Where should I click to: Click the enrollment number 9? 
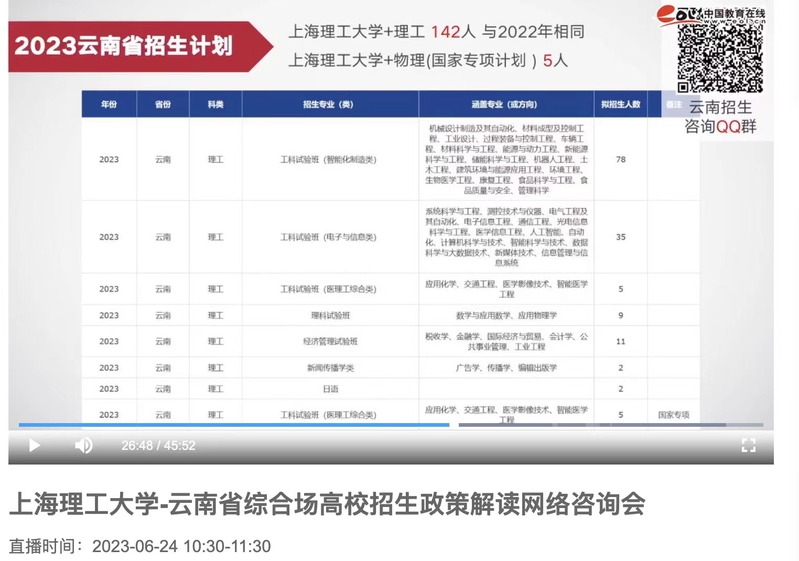(x=621, y=315)
